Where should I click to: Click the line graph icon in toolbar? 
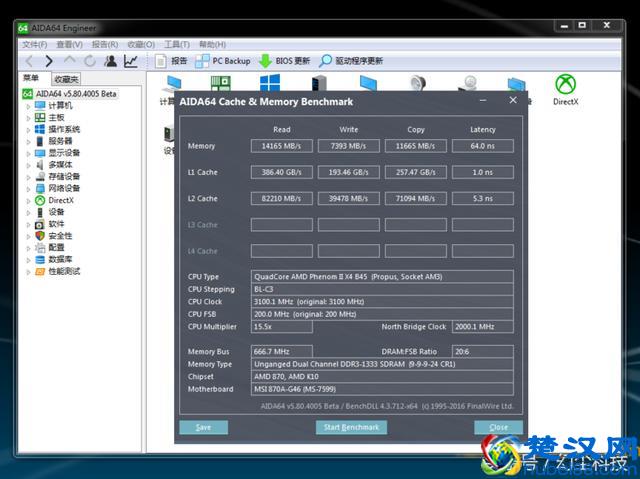(x=131, y=61)
